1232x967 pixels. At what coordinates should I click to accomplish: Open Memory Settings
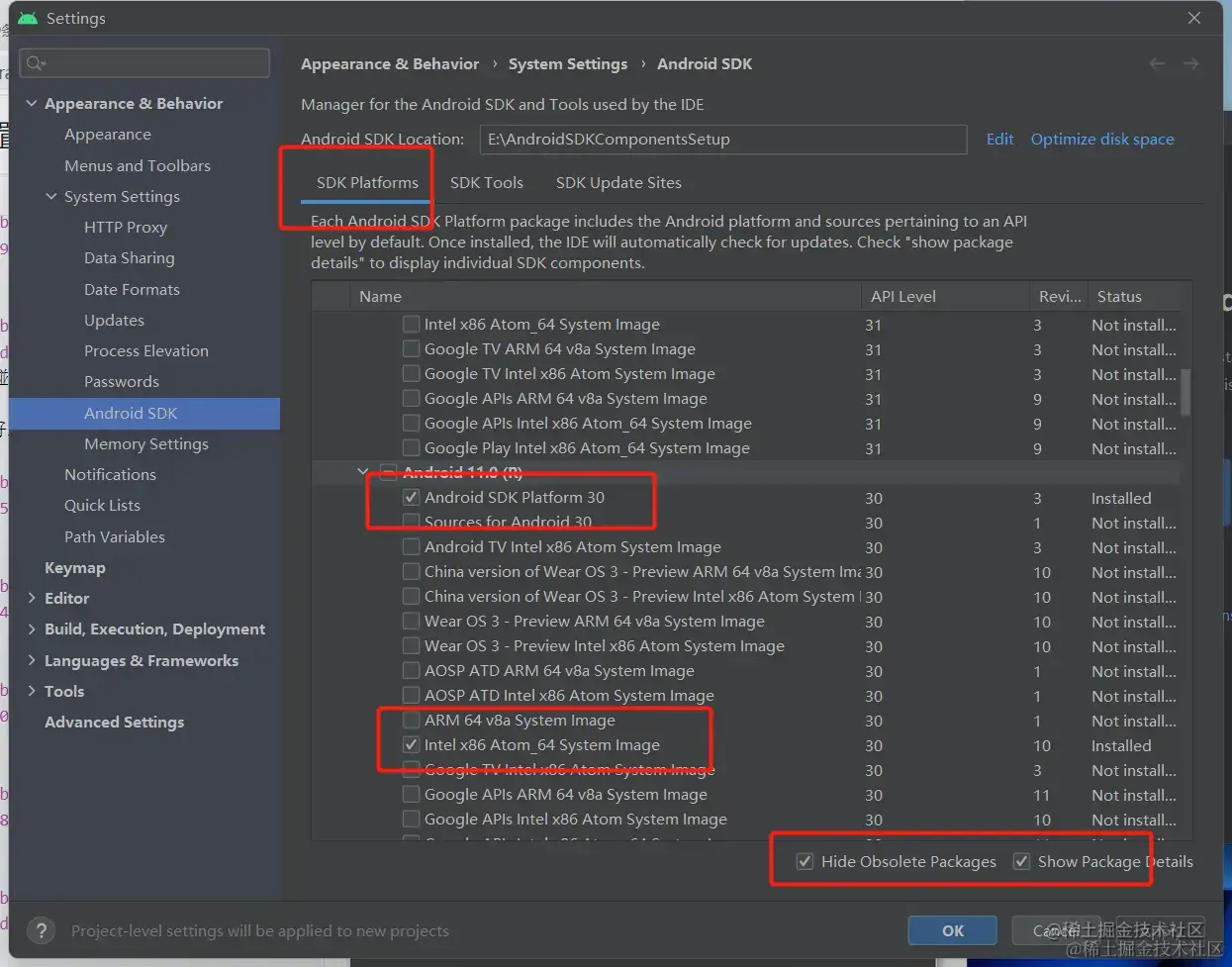(146, 443)
